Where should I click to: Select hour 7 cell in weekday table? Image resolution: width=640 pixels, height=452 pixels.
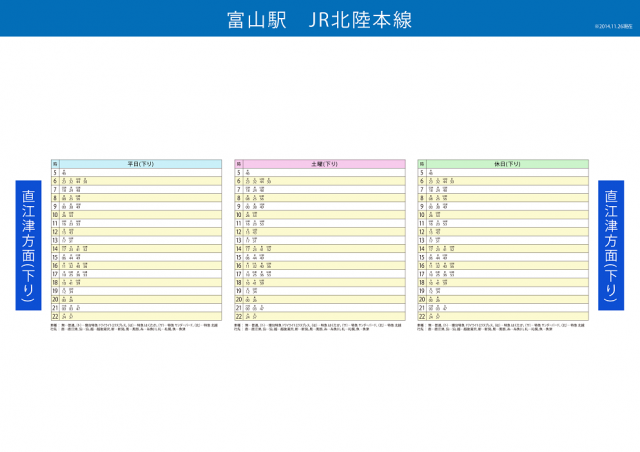tap(56, 189)
